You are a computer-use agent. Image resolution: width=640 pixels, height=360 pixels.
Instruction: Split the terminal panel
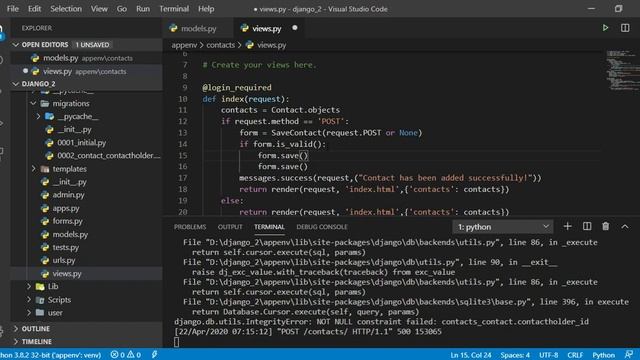pos(587,227)
